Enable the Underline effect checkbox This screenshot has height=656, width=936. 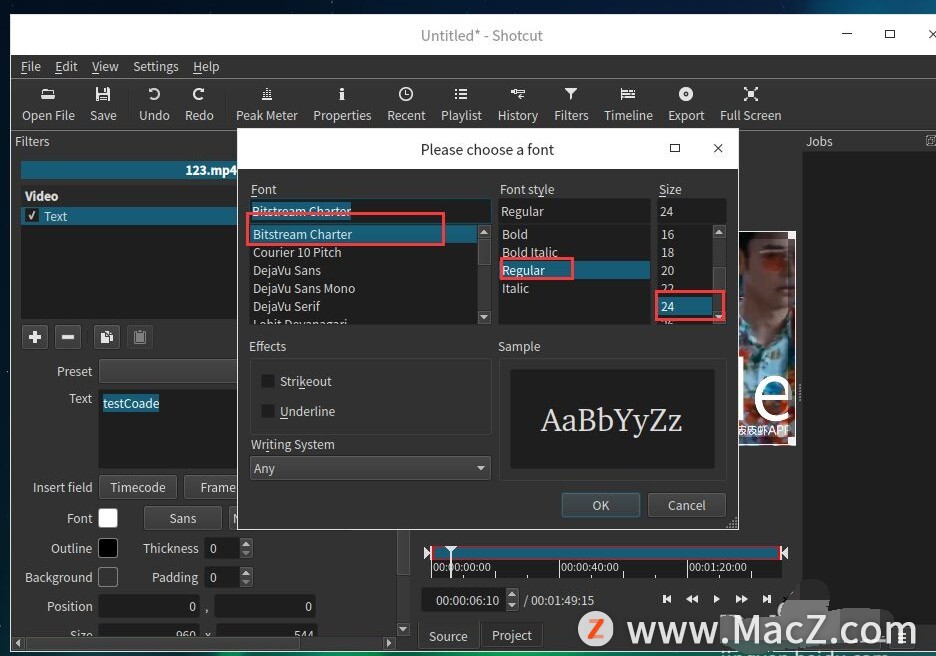(x=268, y=411)
